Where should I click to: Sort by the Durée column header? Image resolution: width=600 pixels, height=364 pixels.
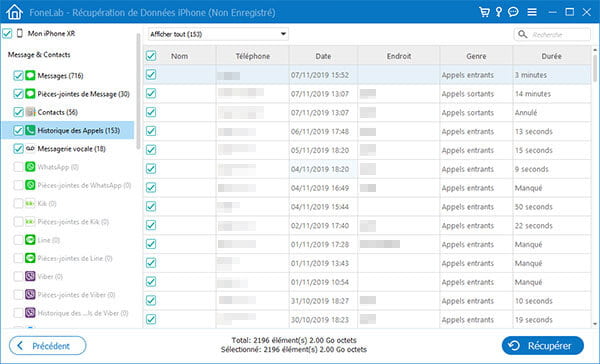(551, 56)
